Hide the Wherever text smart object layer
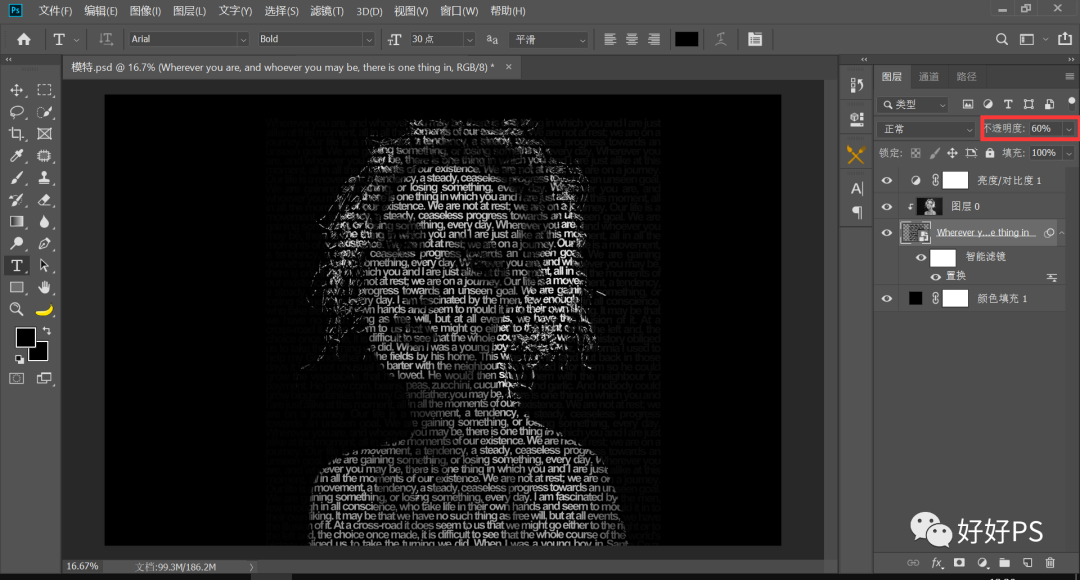This screenshot has width=1080, height=580. coord(887,233)
